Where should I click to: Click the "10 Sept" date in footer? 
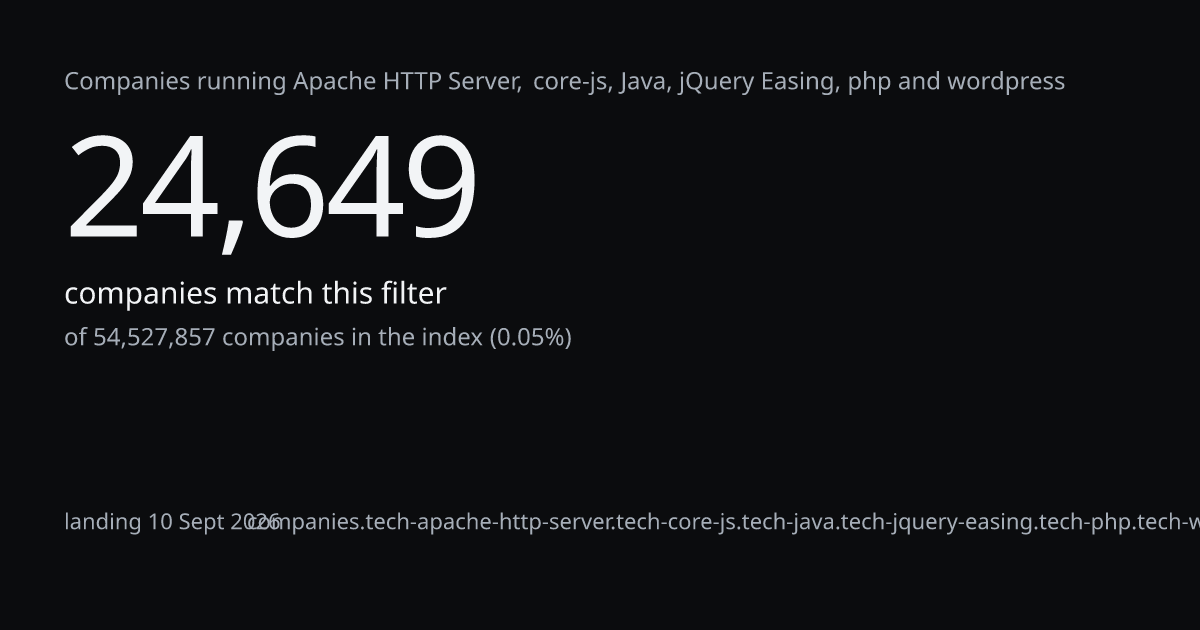click(186, 522)
